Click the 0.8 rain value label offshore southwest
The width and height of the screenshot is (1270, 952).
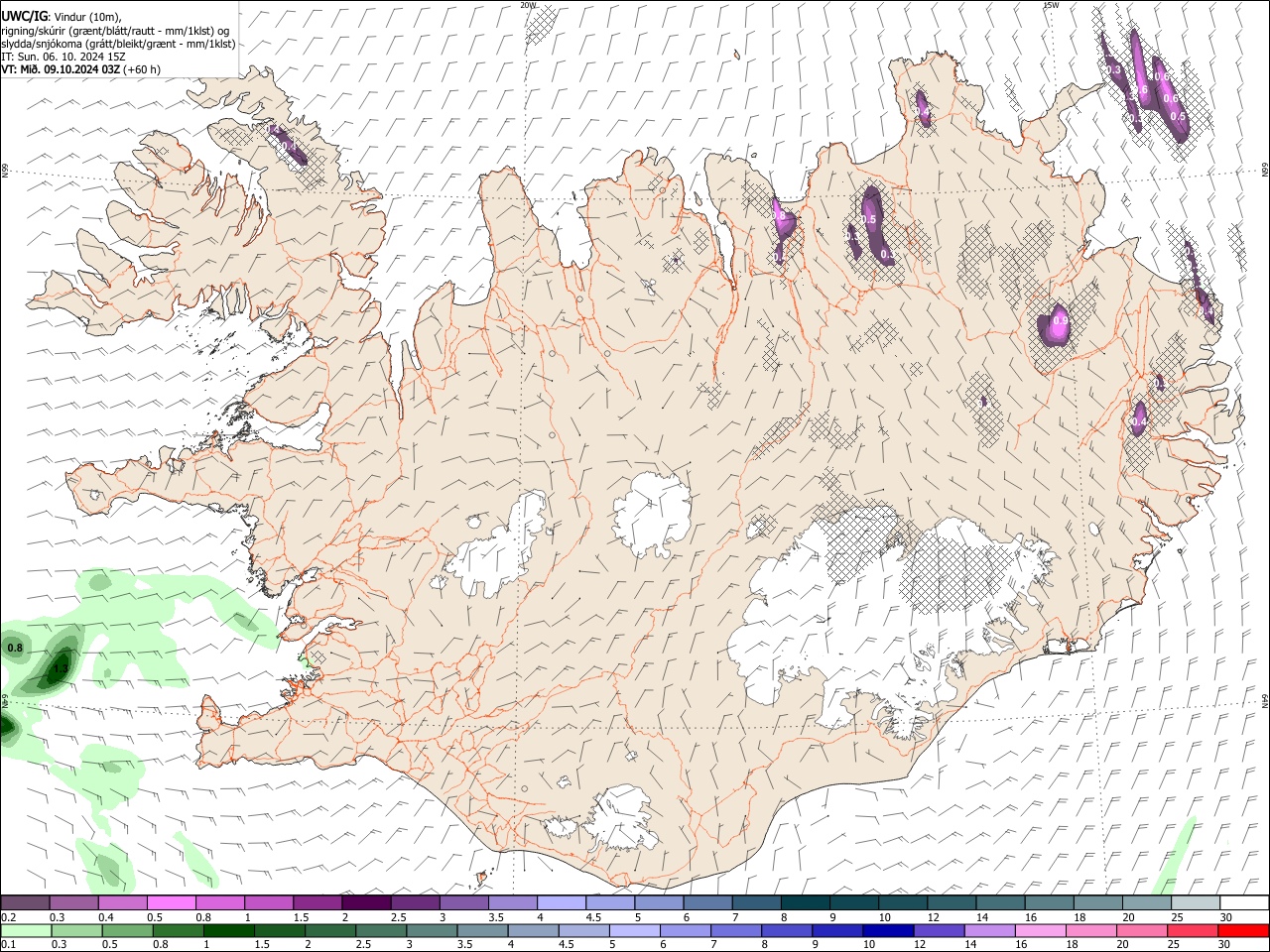point(15,648)
